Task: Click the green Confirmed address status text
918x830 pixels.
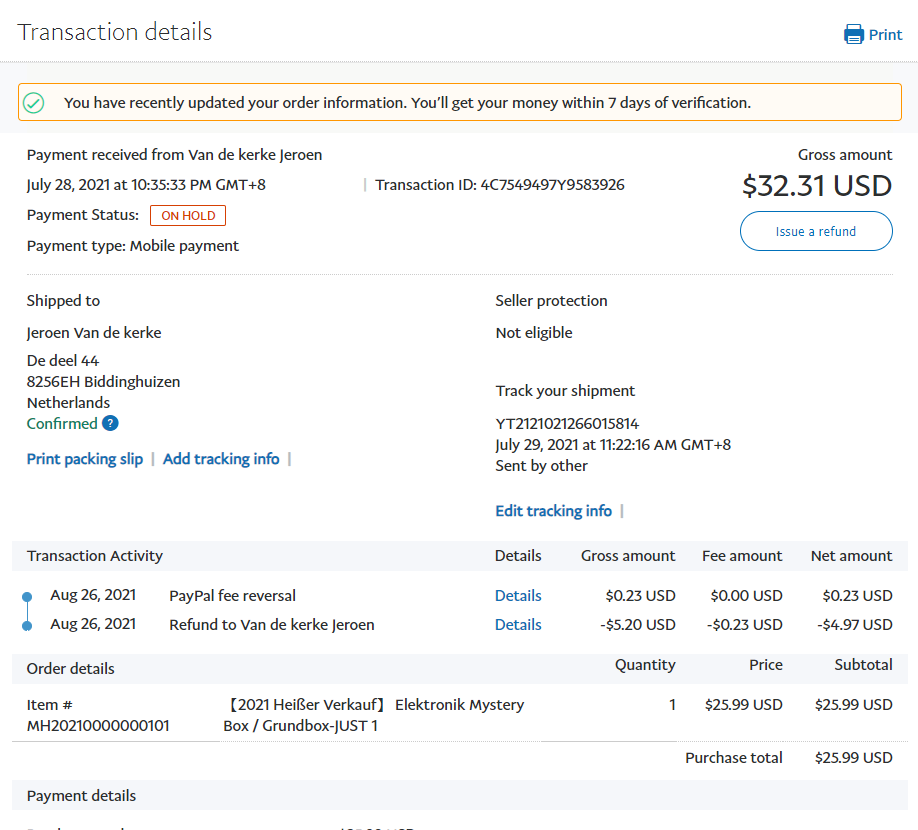Action: tap(62, 423)
